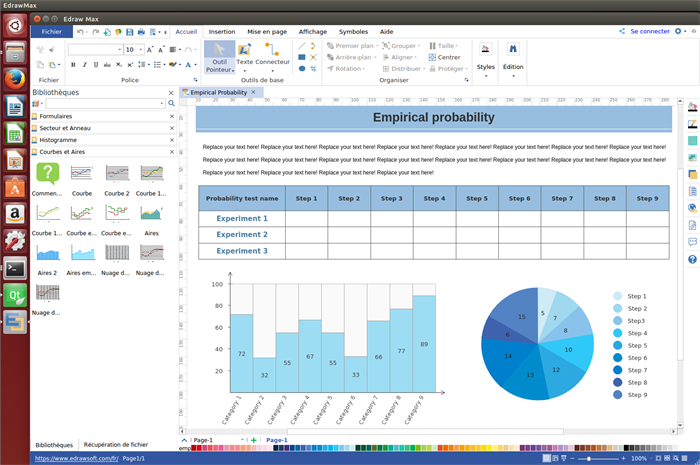Expand the font size dropdown
The image size is (700, 465).
[x=139, y=49]
